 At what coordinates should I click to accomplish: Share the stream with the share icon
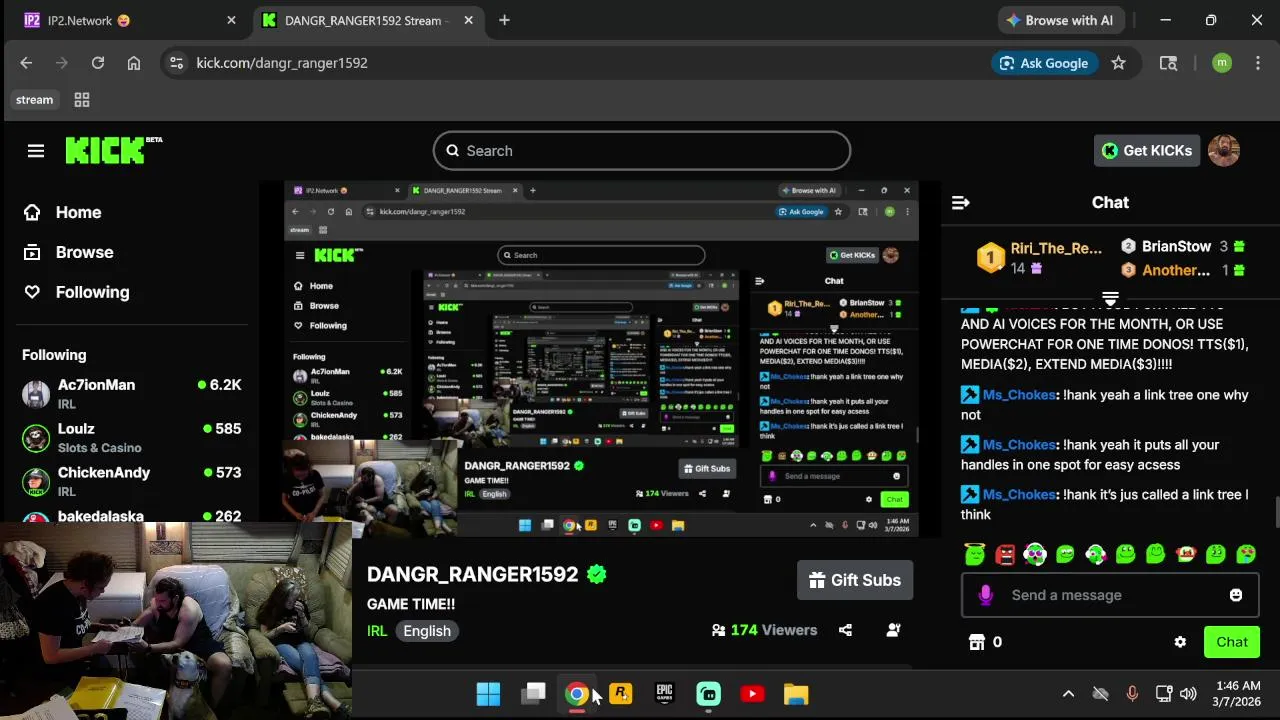coord(845,630)
